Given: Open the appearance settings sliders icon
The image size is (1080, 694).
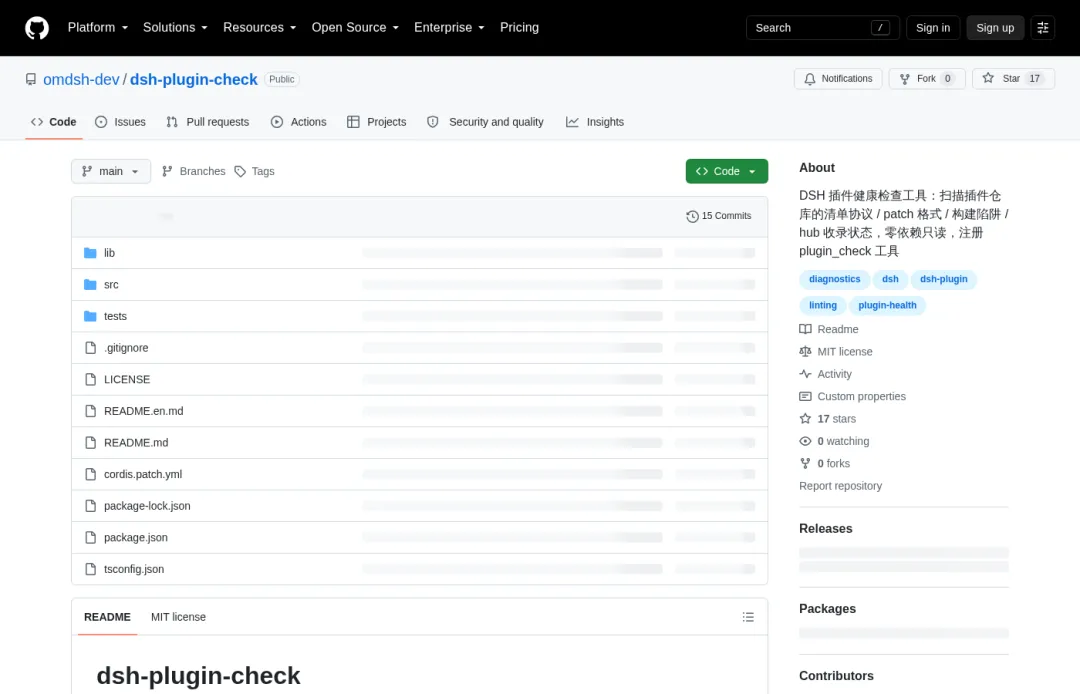Looking at the screenshot, I should pyautogui.click(x=1042, y=28).
